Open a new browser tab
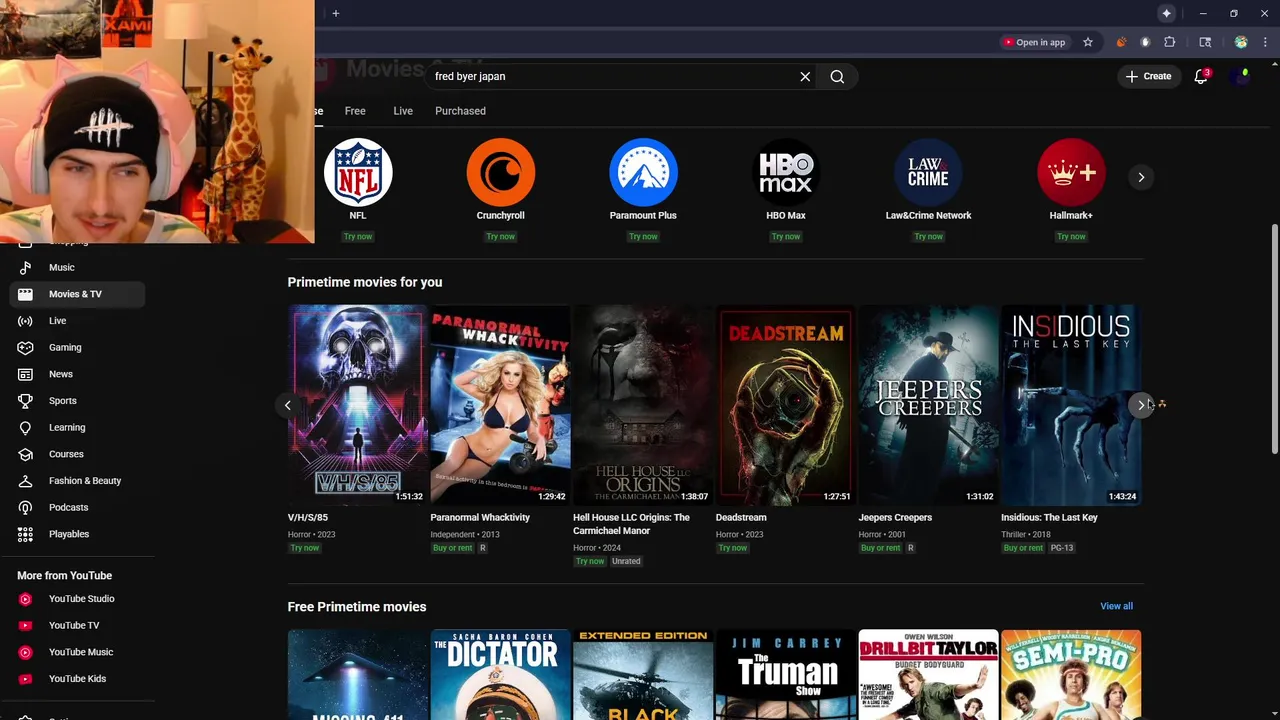This screenshot has width=1280, height=720. coord(336,13)
